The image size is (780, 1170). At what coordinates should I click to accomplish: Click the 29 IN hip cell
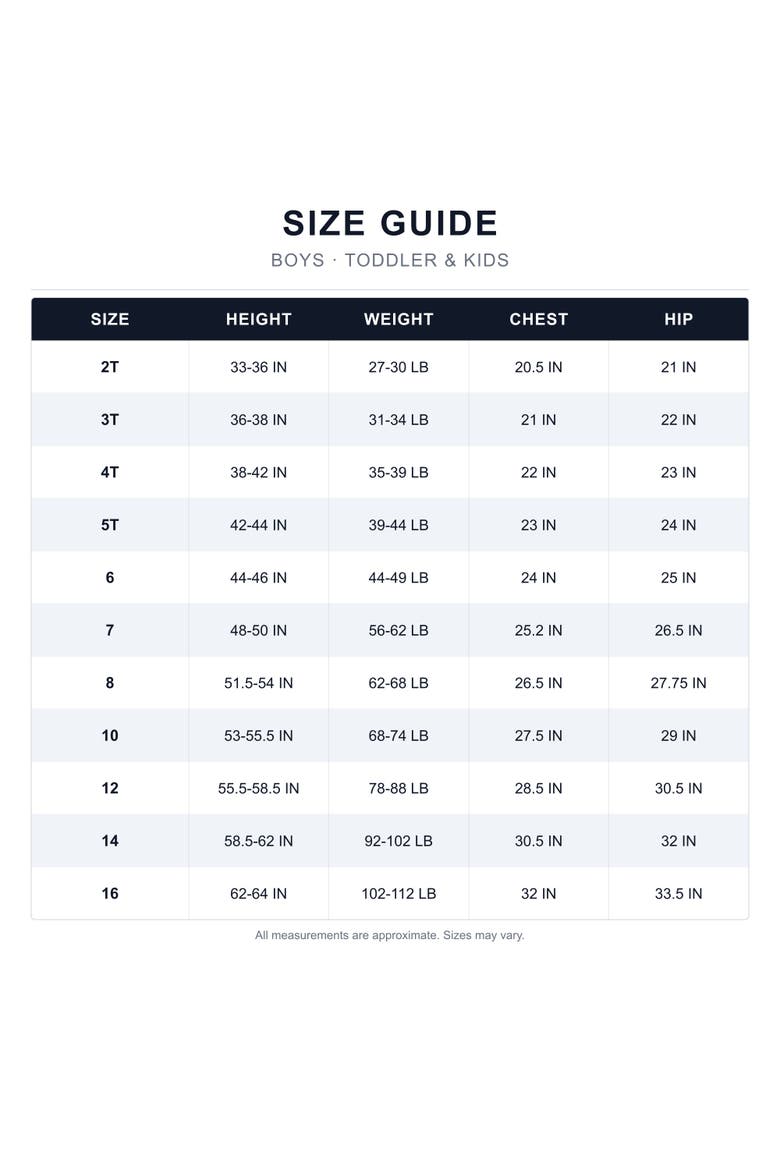[x=678, y=736]
